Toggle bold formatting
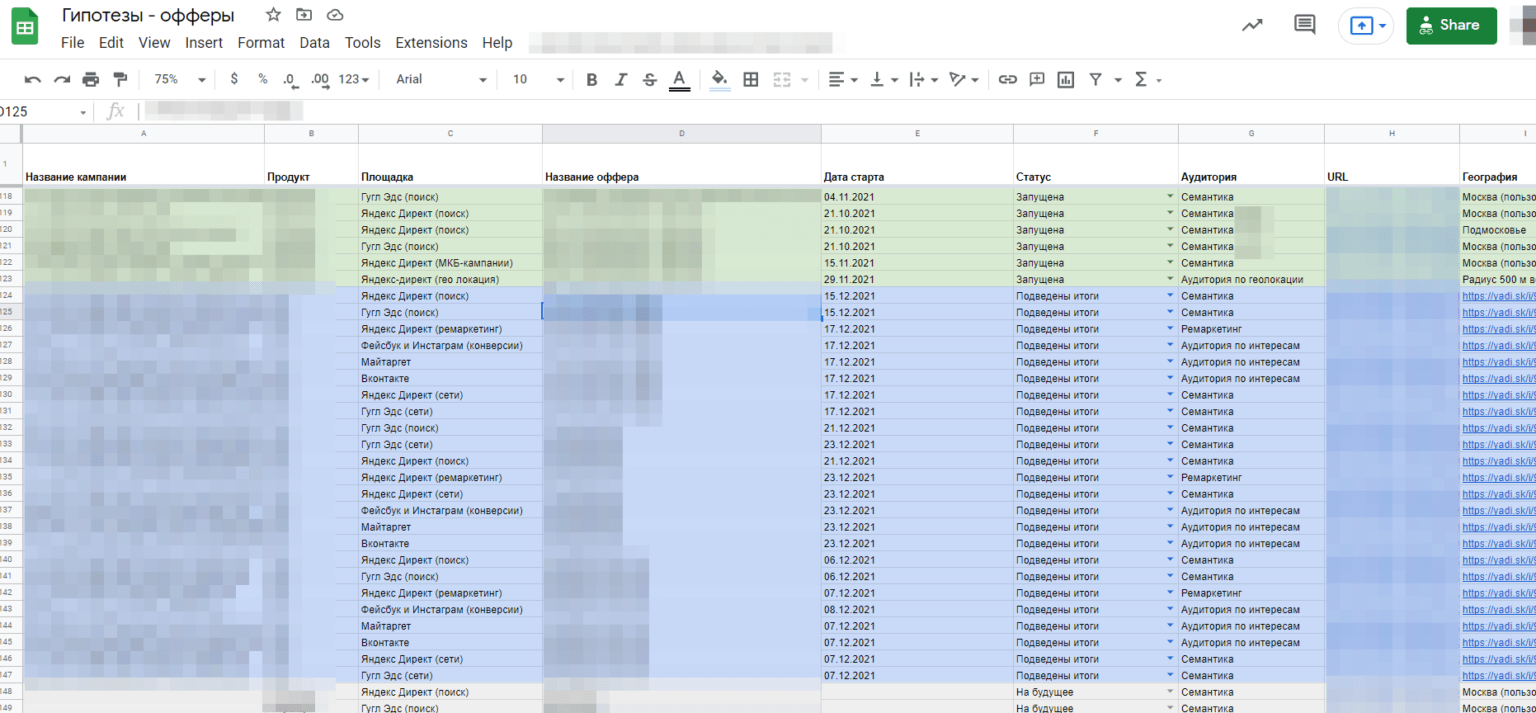This screenshot has width=1536, height=713. (x=591, y=80)
